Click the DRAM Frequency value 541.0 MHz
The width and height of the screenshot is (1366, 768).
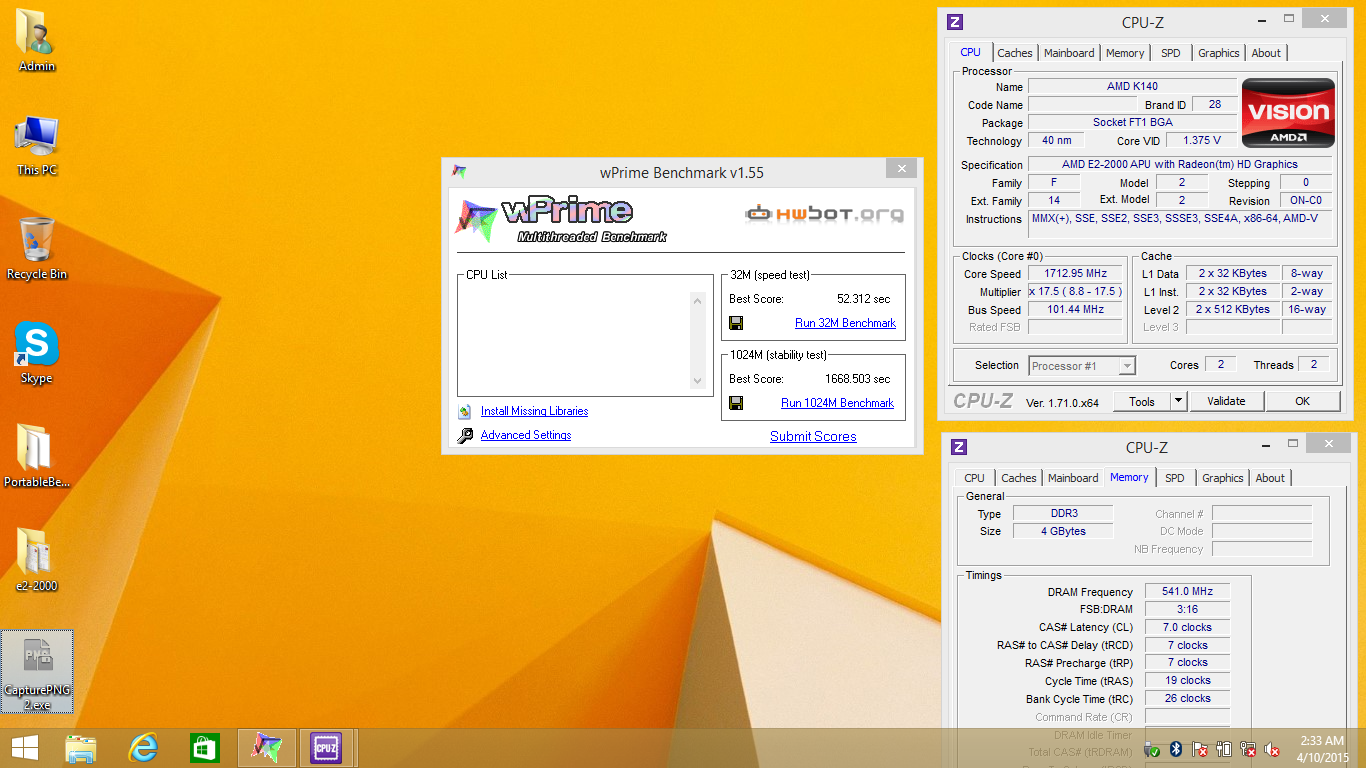pos(1187,592)
